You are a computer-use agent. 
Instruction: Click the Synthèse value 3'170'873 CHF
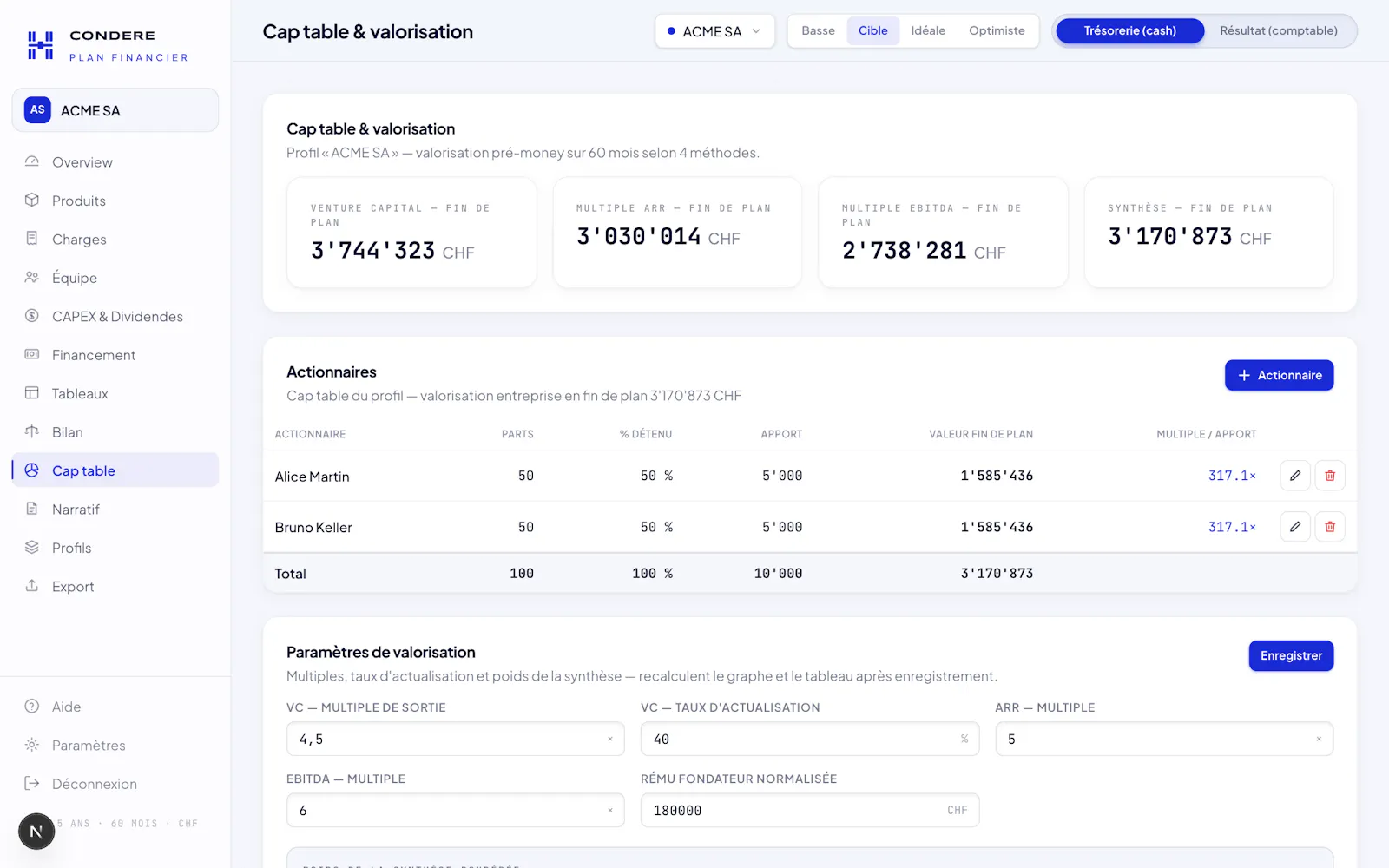[x=1189, y=237]
